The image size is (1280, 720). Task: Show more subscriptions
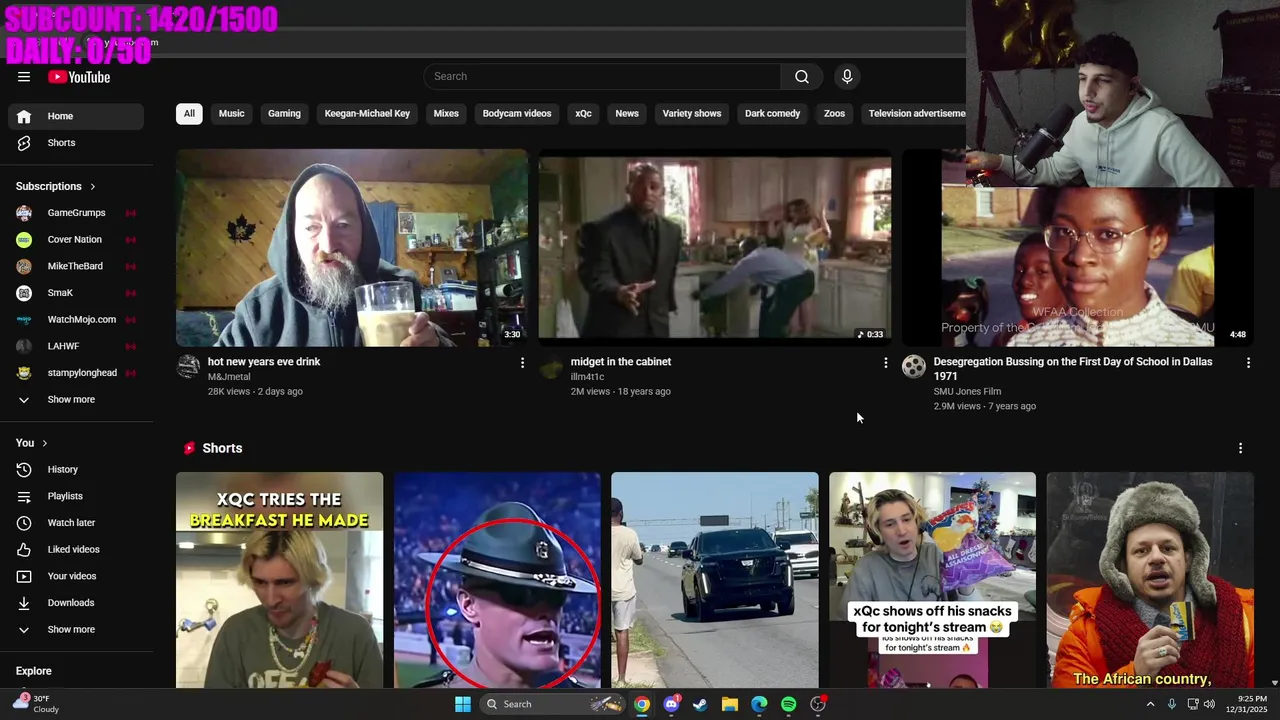click(x=76, y=400)
